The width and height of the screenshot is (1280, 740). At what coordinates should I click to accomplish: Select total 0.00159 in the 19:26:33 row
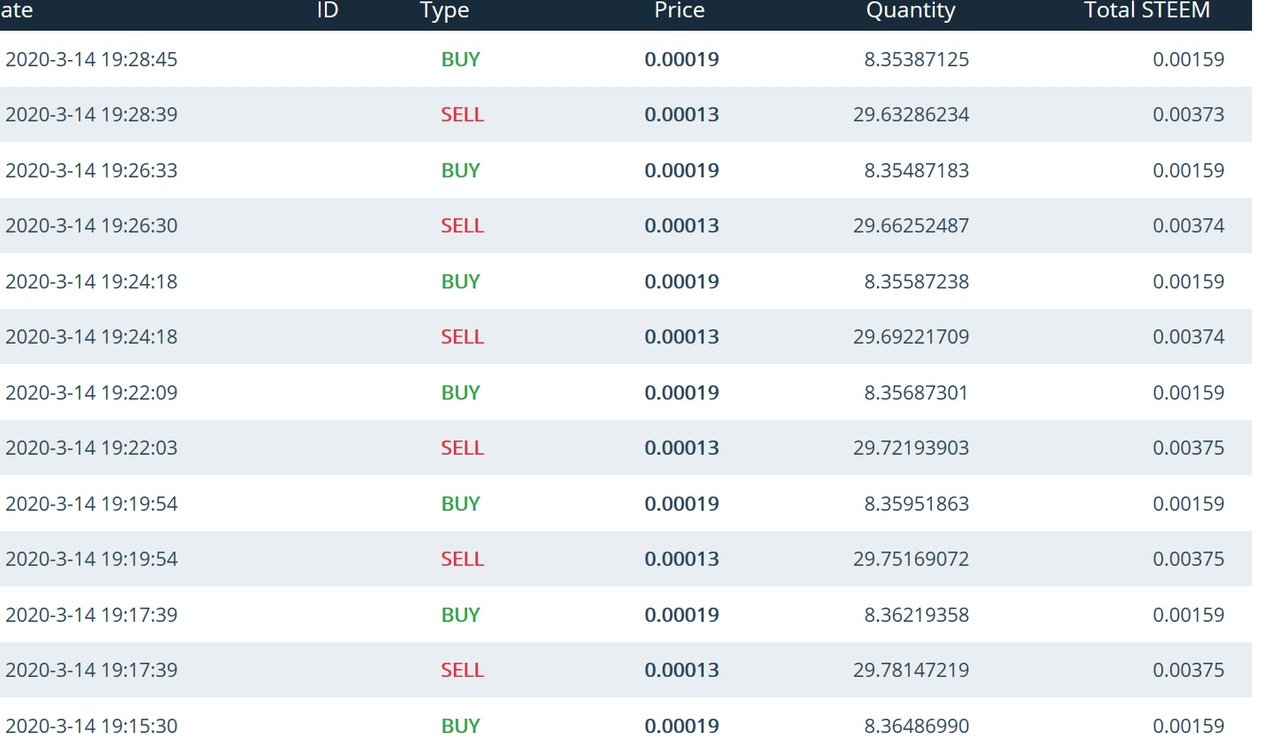click(1188, 170)
